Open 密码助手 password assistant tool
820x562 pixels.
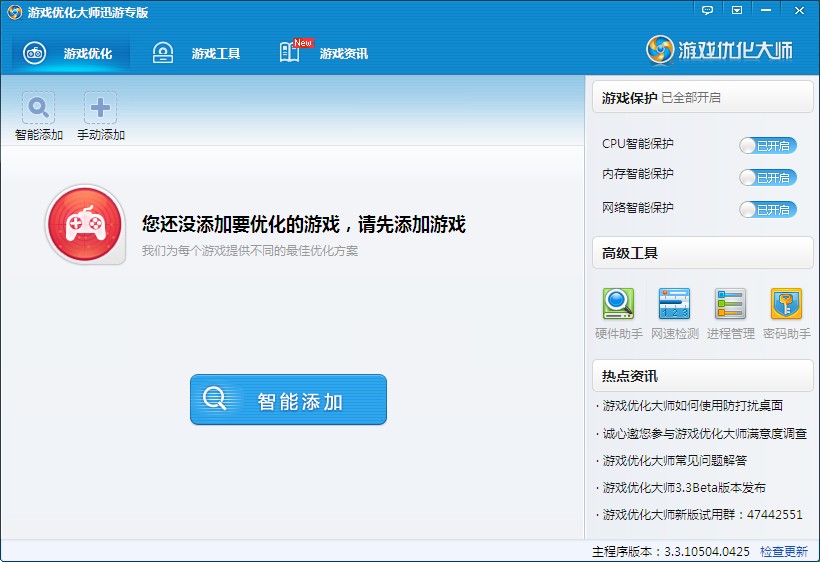(786, 304)
